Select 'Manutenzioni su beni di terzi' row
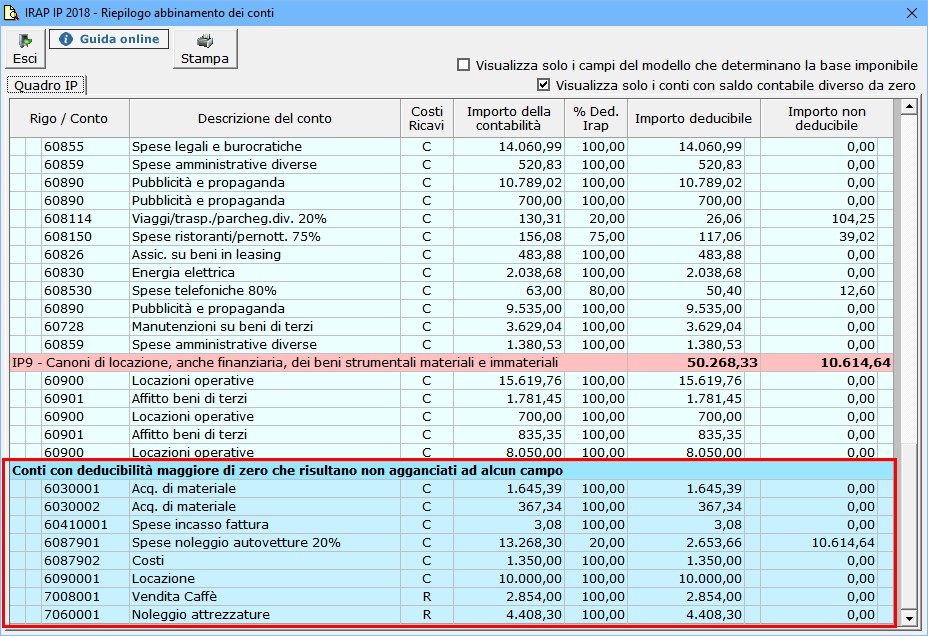The image size is (928, 636). [451, 327]
